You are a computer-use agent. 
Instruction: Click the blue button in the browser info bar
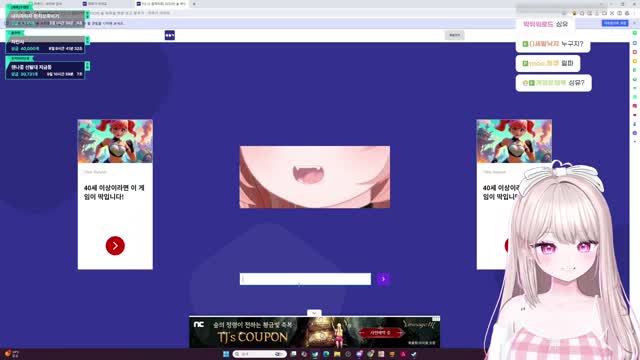tap(615, 23)
